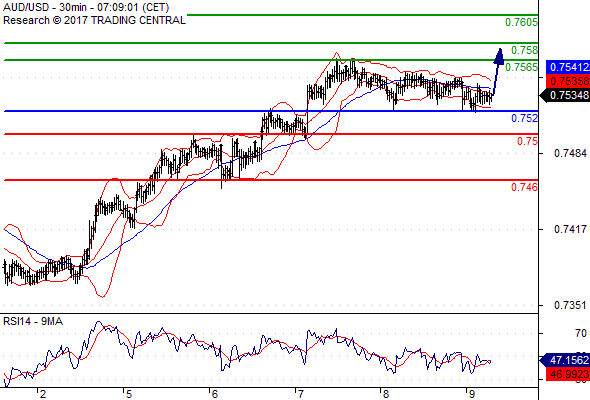Select the 0.7351 price axis label
590x400 pixels.
[x=570, y=305]
